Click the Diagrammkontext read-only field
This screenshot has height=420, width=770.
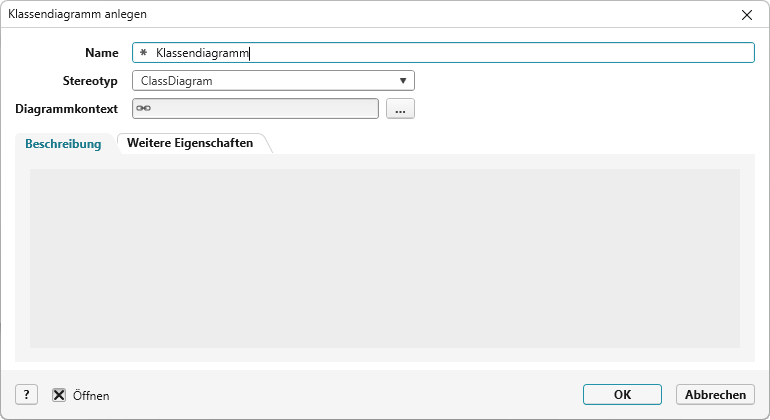pos(260,109)
